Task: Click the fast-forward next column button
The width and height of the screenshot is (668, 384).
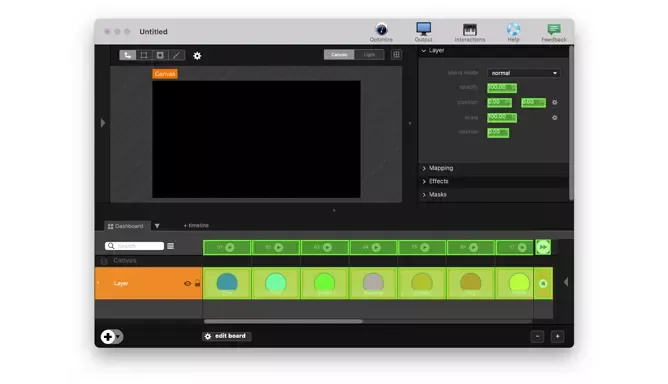Action: click(543, 247)
